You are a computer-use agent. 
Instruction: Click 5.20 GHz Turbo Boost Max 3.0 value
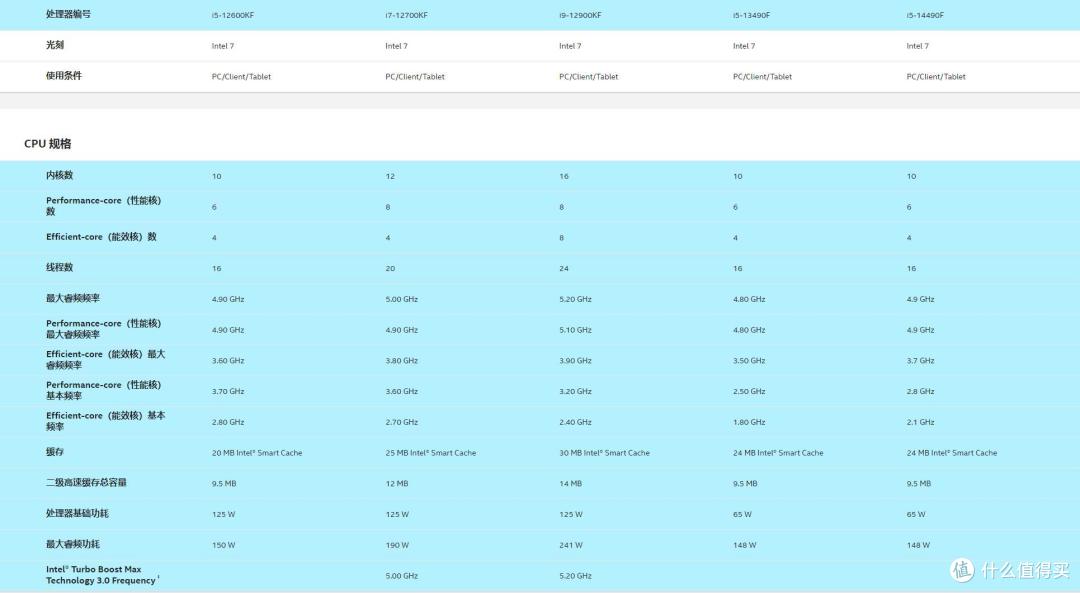(x=575, y=576)
